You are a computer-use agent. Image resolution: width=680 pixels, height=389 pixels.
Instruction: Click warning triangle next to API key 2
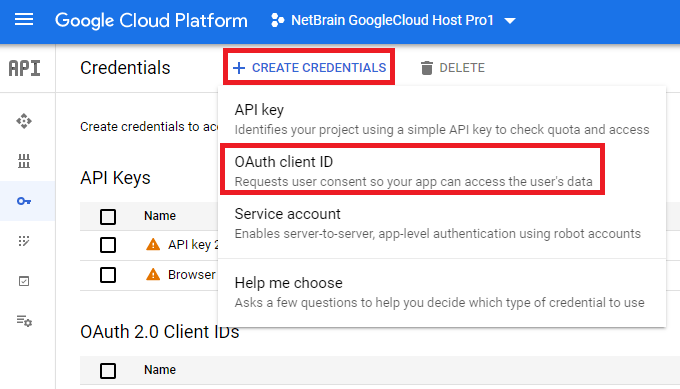coord(153,245)
